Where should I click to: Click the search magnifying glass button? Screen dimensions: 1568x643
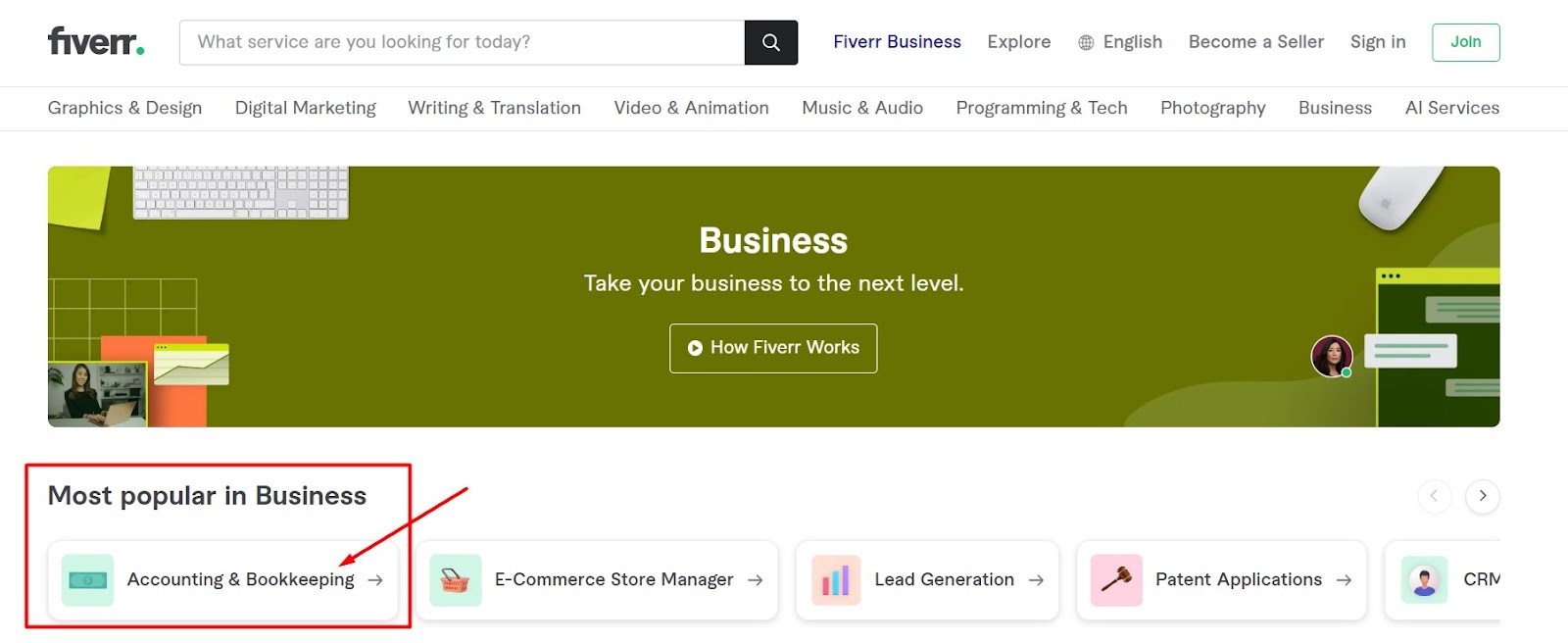pyautogui.click(x=770, y=42)
